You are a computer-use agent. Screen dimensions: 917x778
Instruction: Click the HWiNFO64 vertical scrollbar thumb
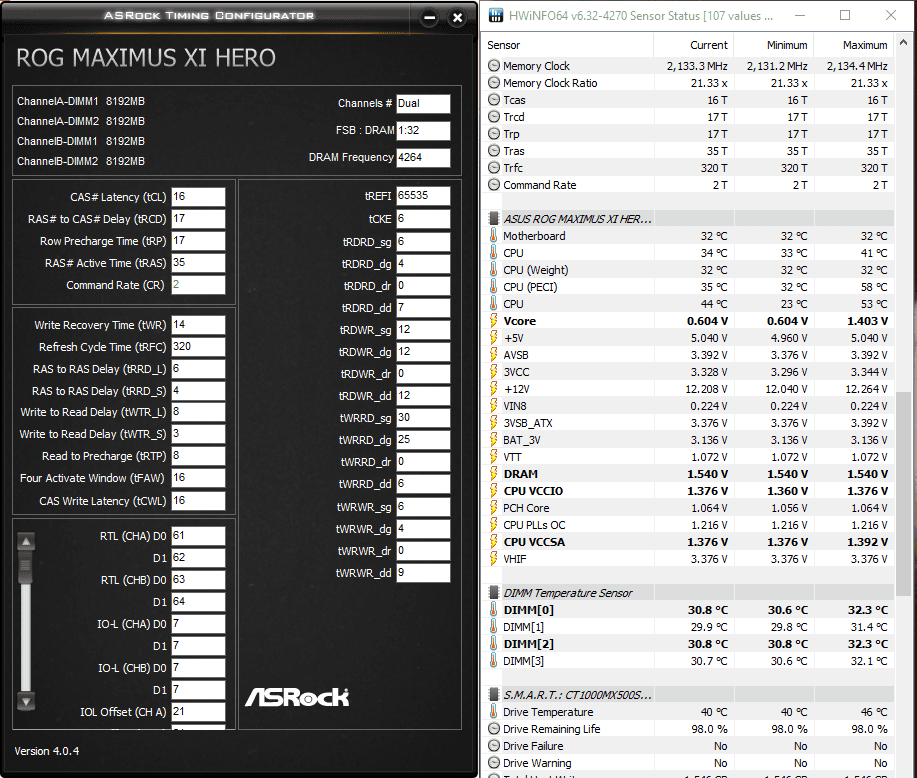click(x=904, y=493)
